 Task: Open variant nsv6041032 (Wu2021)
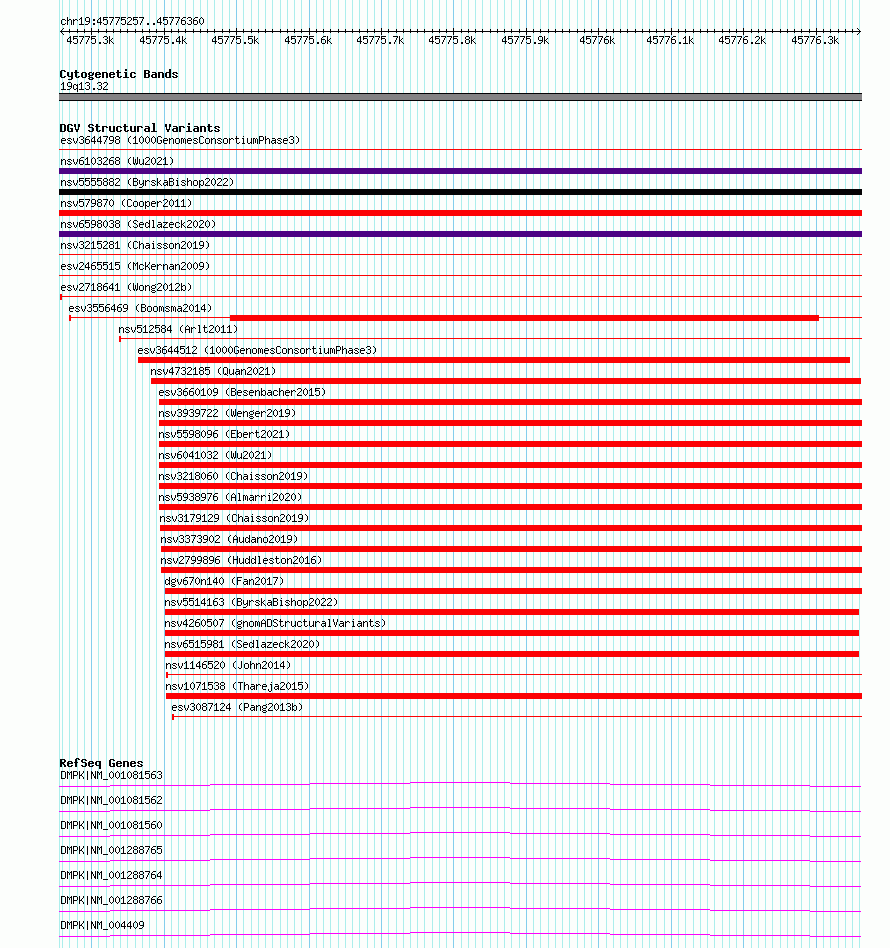(215, 455)
